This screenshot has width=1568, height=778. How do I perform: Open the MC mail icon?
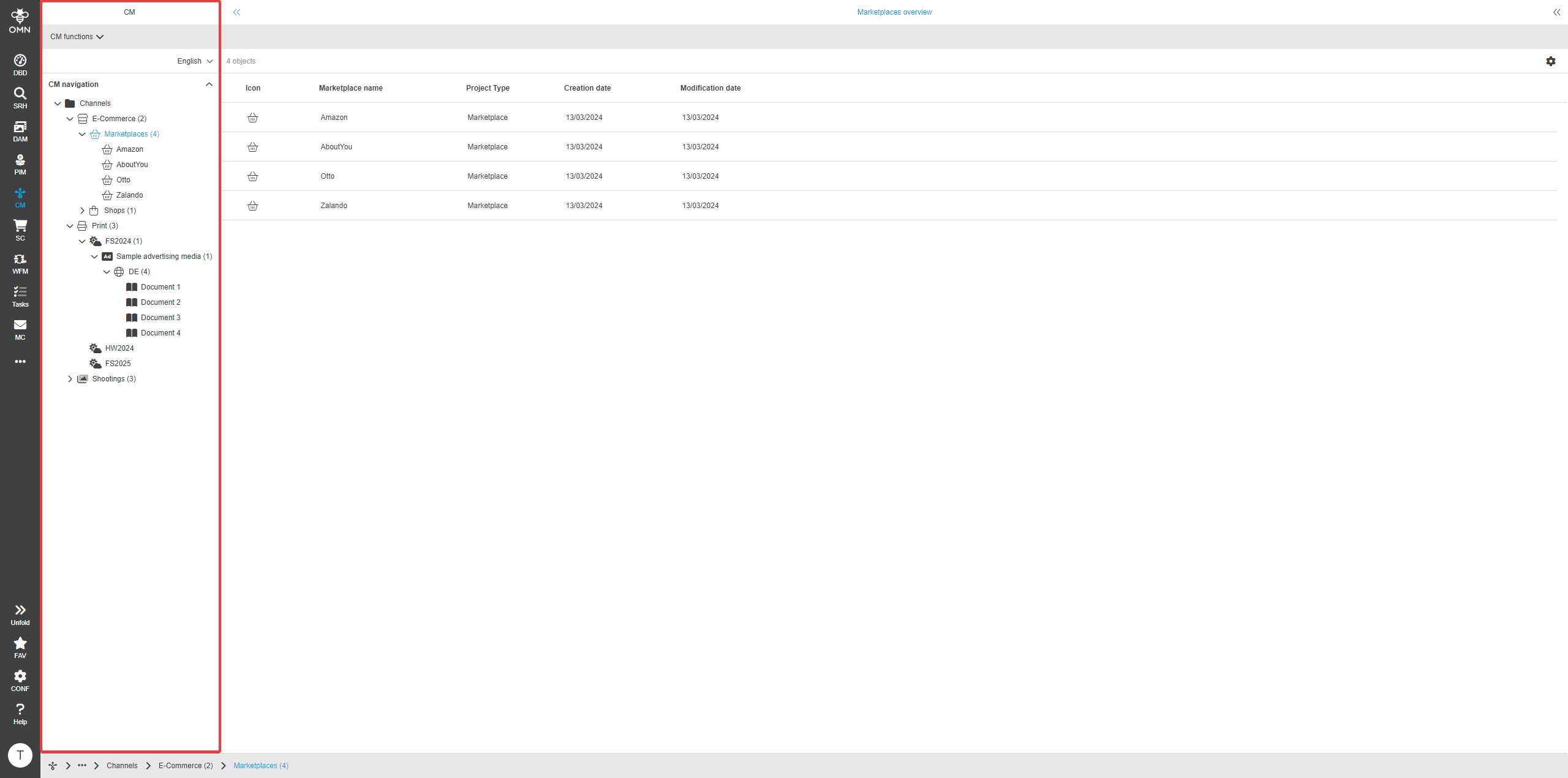click(x=20, y=329)
